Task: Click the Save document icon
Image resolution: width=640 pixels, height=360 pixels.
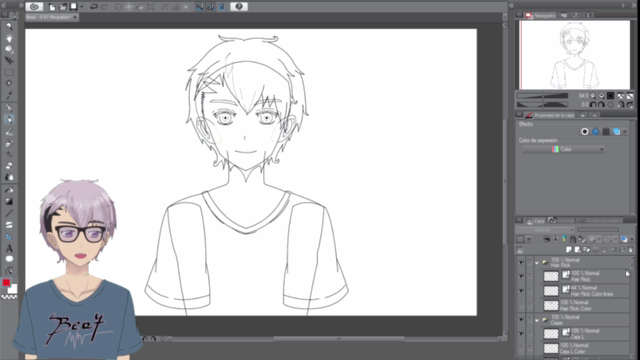Action: pyautogui.click(x=74, y=7)
